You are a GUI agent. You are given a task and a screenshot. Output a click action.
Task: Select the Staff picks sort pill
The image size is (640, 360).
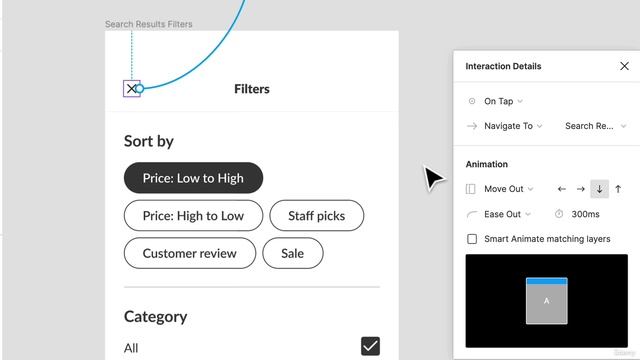pyautogui.click(x=316, y=216)
